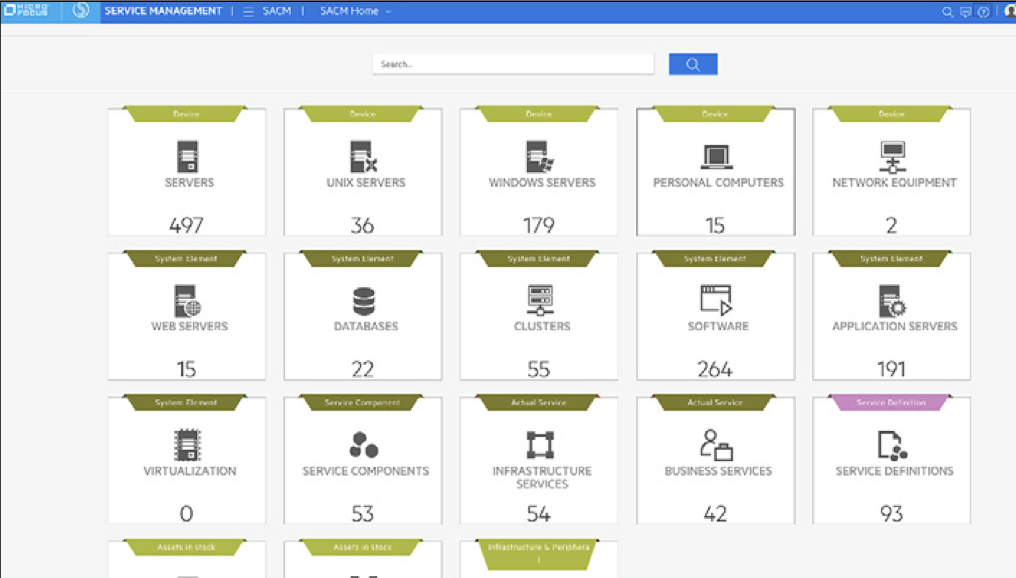Click the INFRASTRUCTURE SERVICES label
Screen dimensions: 1016x578
click(x=542, y=478)
